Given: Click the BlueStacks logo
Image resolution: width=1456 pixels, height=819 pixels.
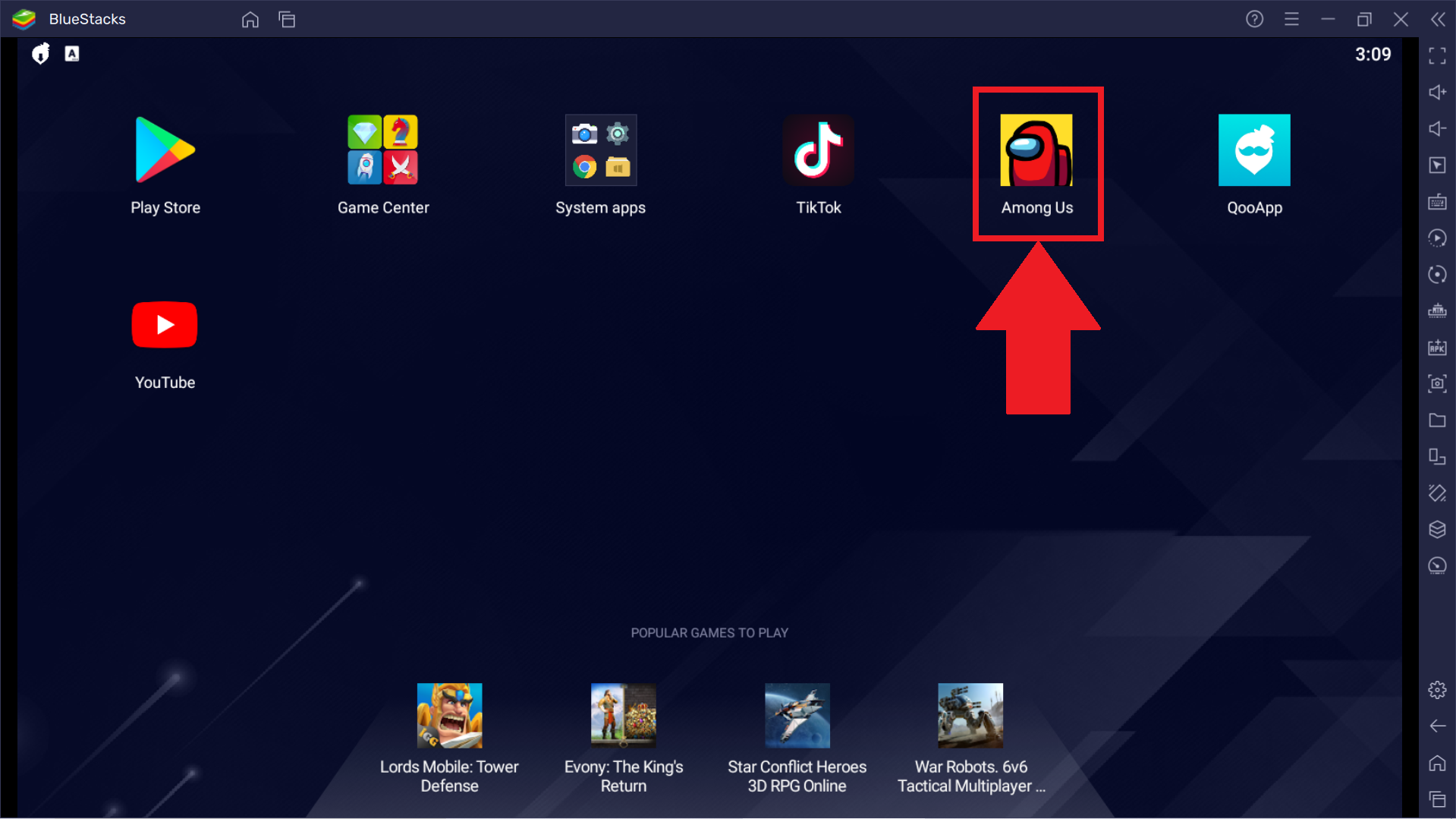Looking at the screenshot, I should (24, 19).
